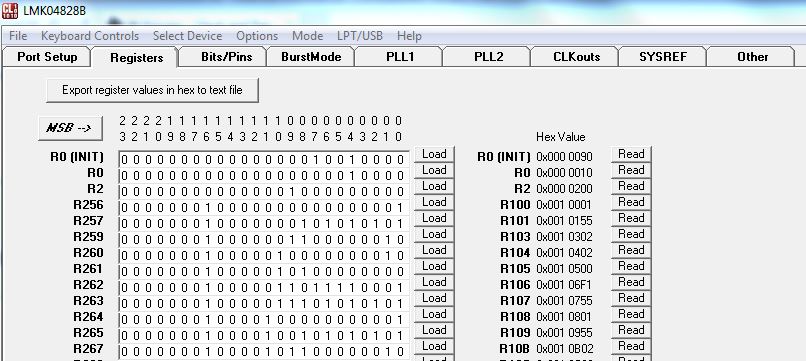Load the R263 register
806x361 pixels.
pos(434,298)
